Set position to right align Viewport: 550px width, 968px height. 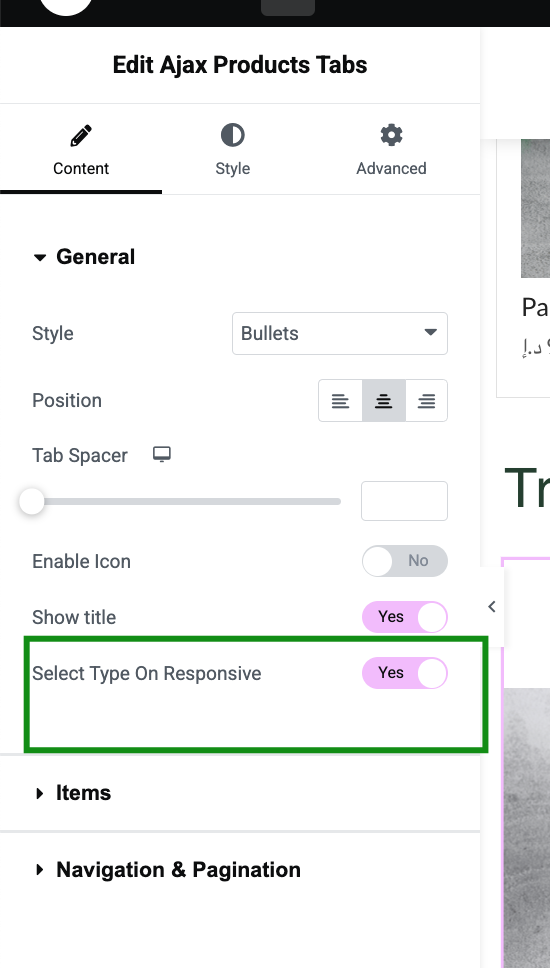(427, 401)
